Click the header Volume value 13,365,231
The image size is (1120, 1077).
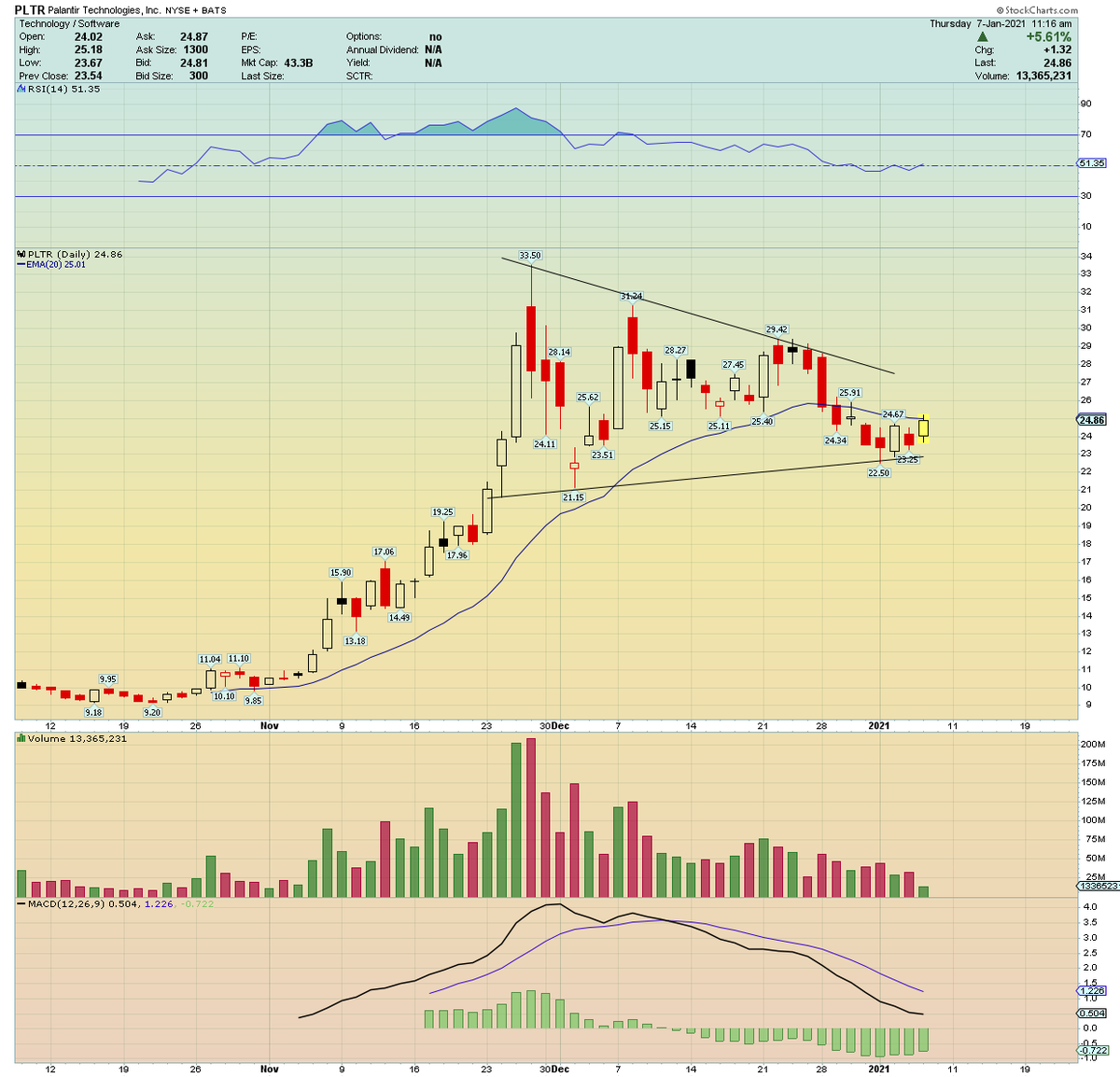tap(1043, 77)
